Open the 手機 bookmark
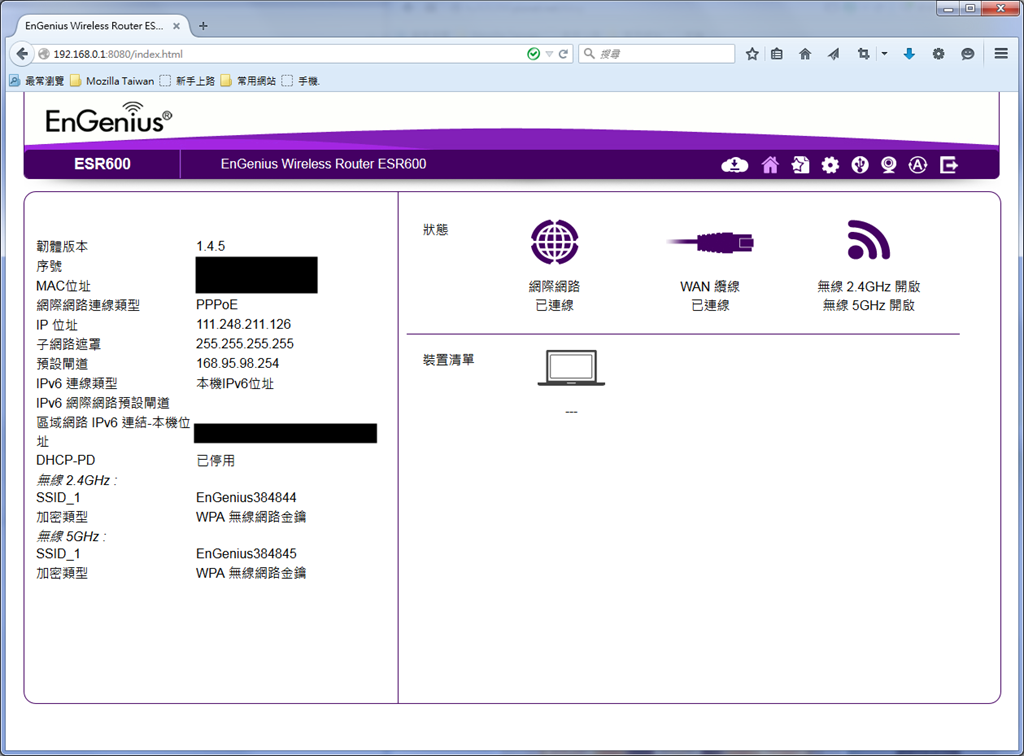Viewport: 1024px width, 756px height. click(x=300, y=81)
